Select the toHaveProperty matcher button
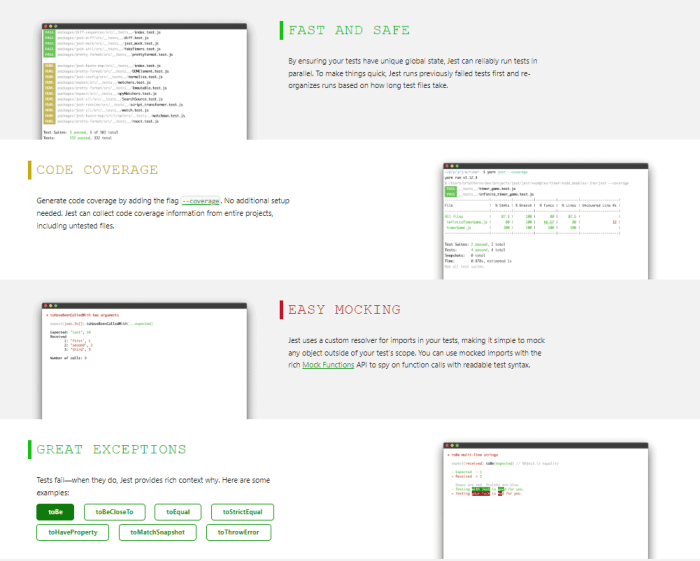The image size is (700, 561). click(73, 532)
